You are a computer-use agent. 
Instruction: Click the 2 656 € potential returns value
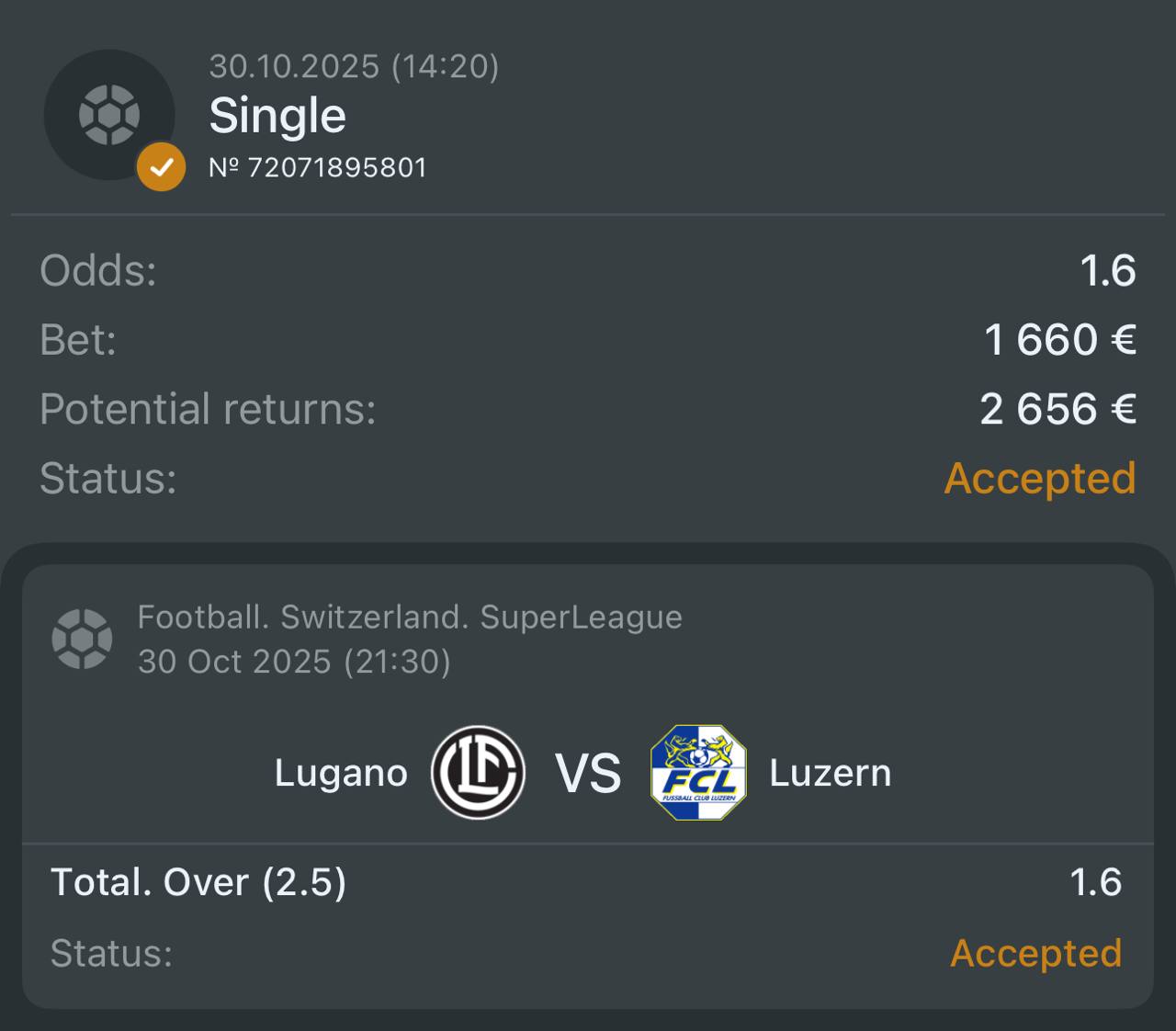1057,409
